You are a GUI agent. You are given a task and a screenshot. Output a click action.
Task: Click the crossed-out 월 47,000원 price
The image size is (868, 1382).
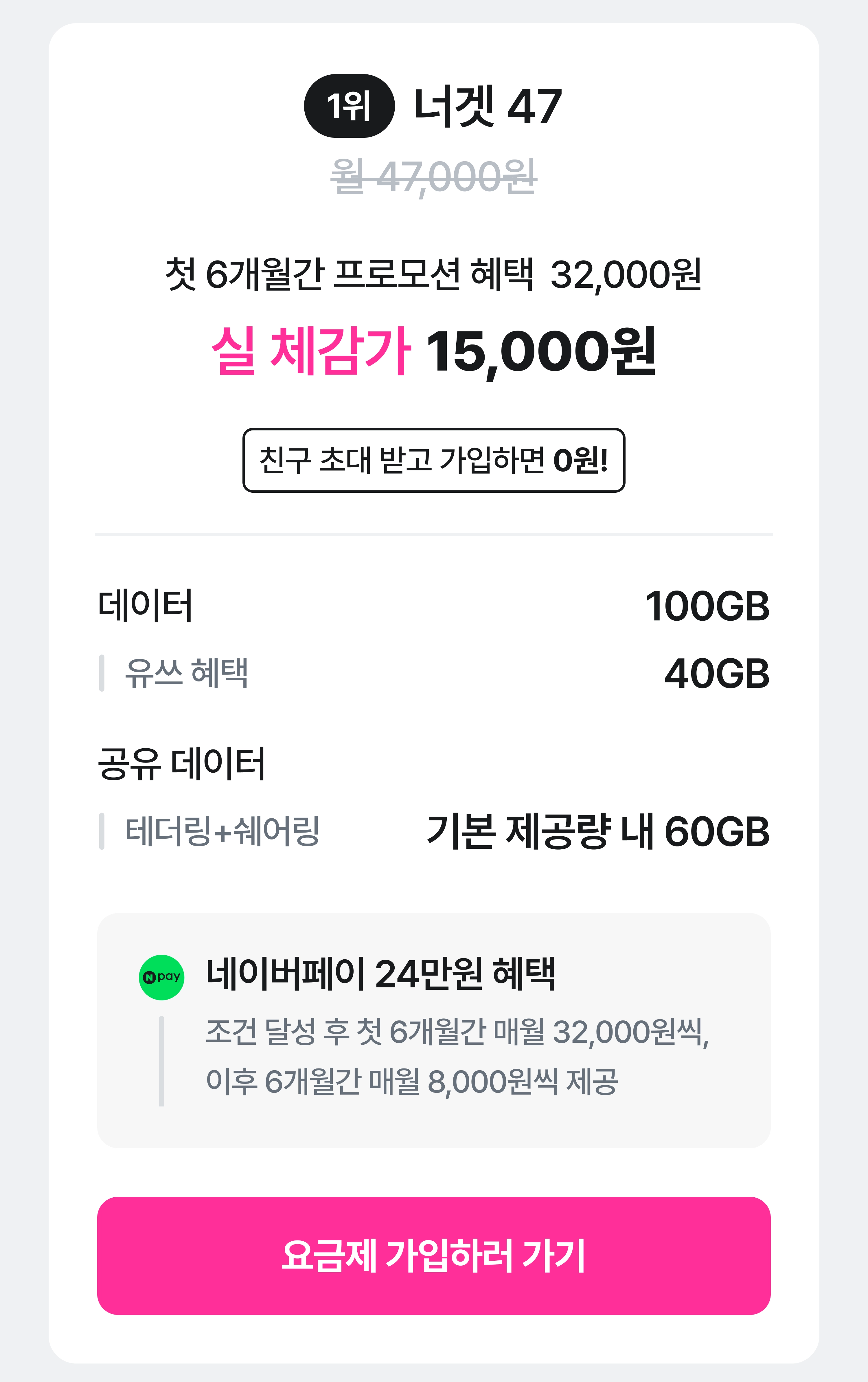[x=434, y=176]
